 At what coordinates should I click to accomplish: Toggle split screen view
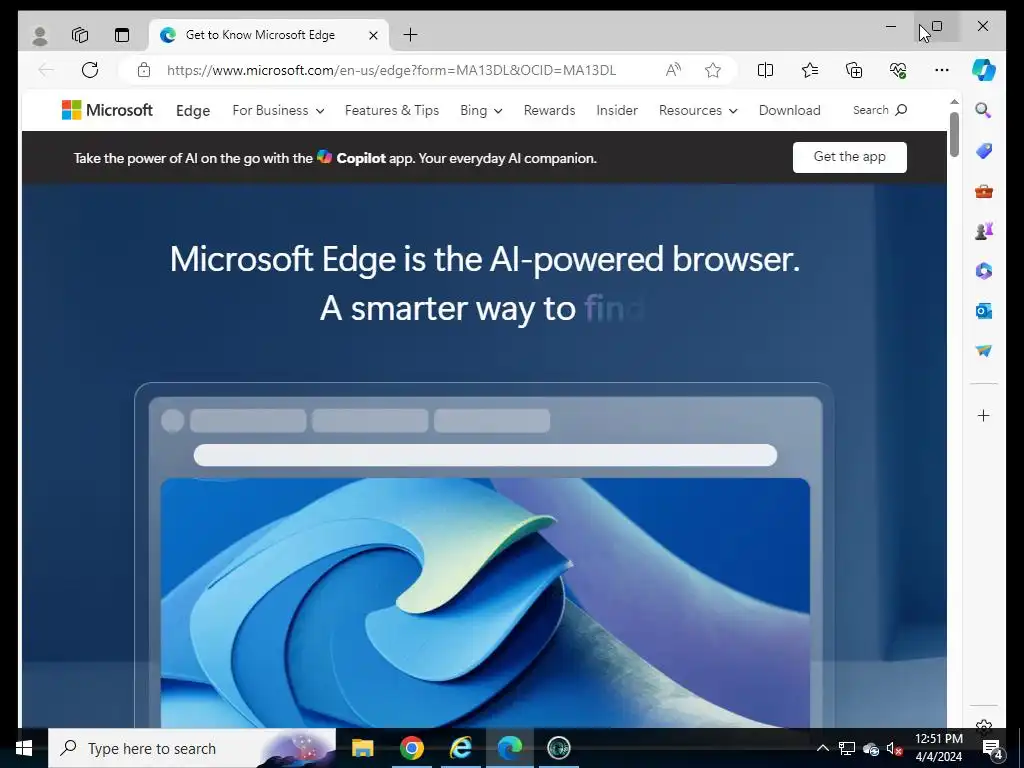click(765, 70)
